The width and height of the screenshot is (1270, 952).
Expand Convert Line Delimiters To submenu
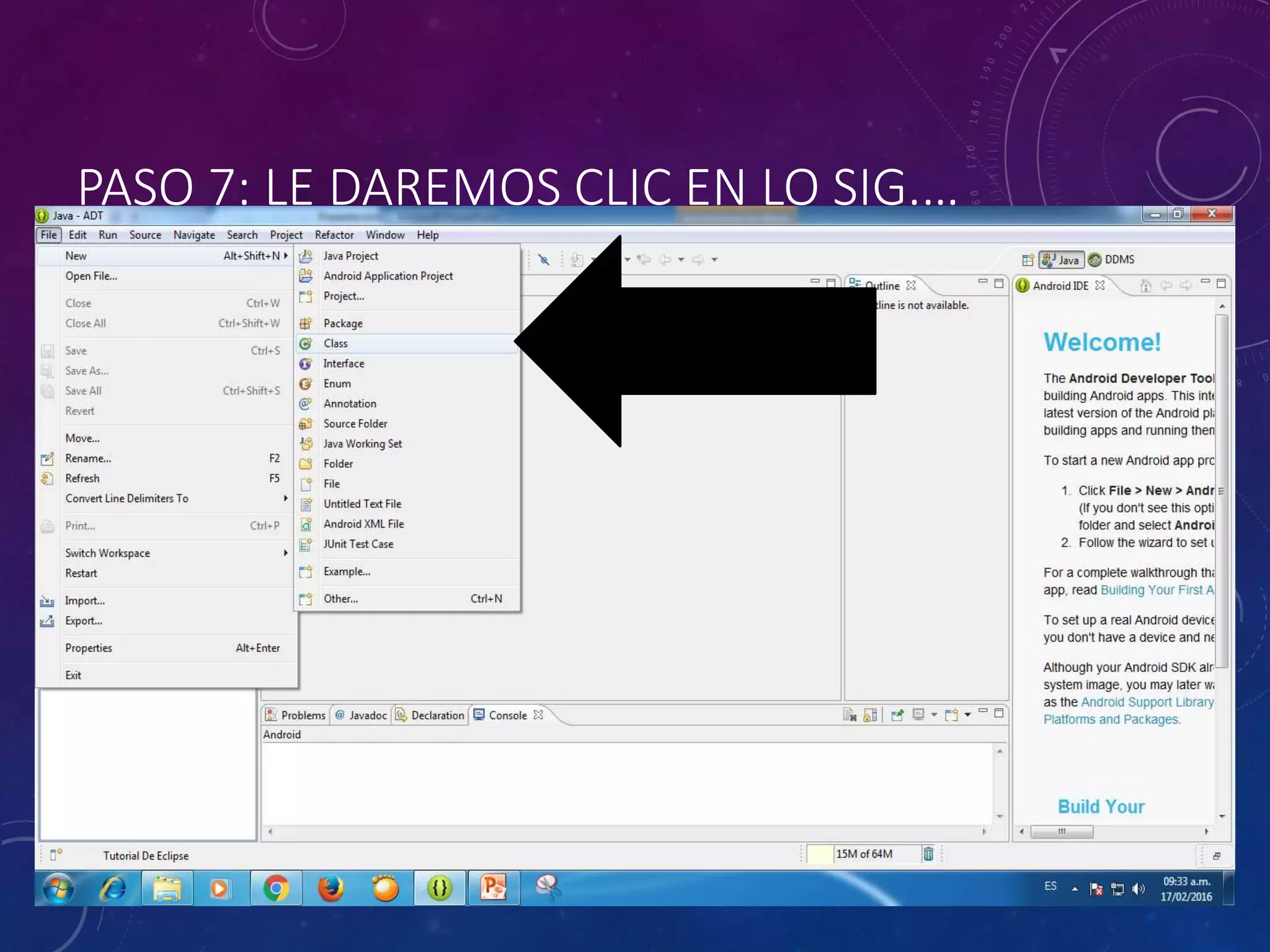point(286,498)
